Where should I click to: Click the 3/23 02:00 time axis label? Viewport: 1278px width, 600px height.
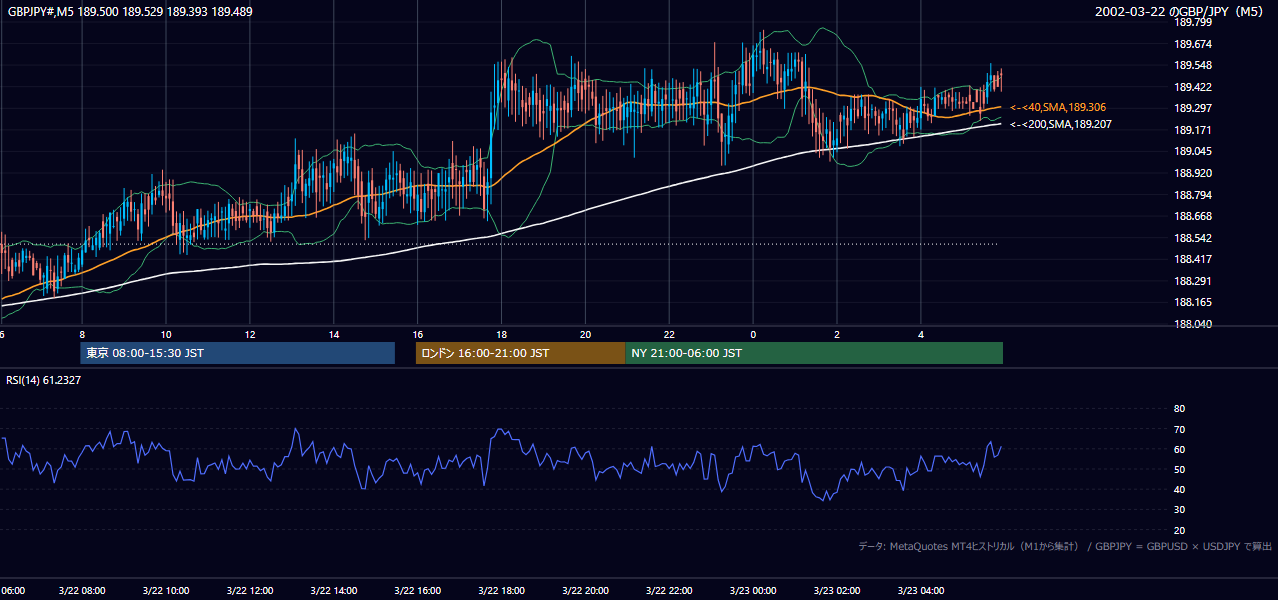[x=838, y=591]
